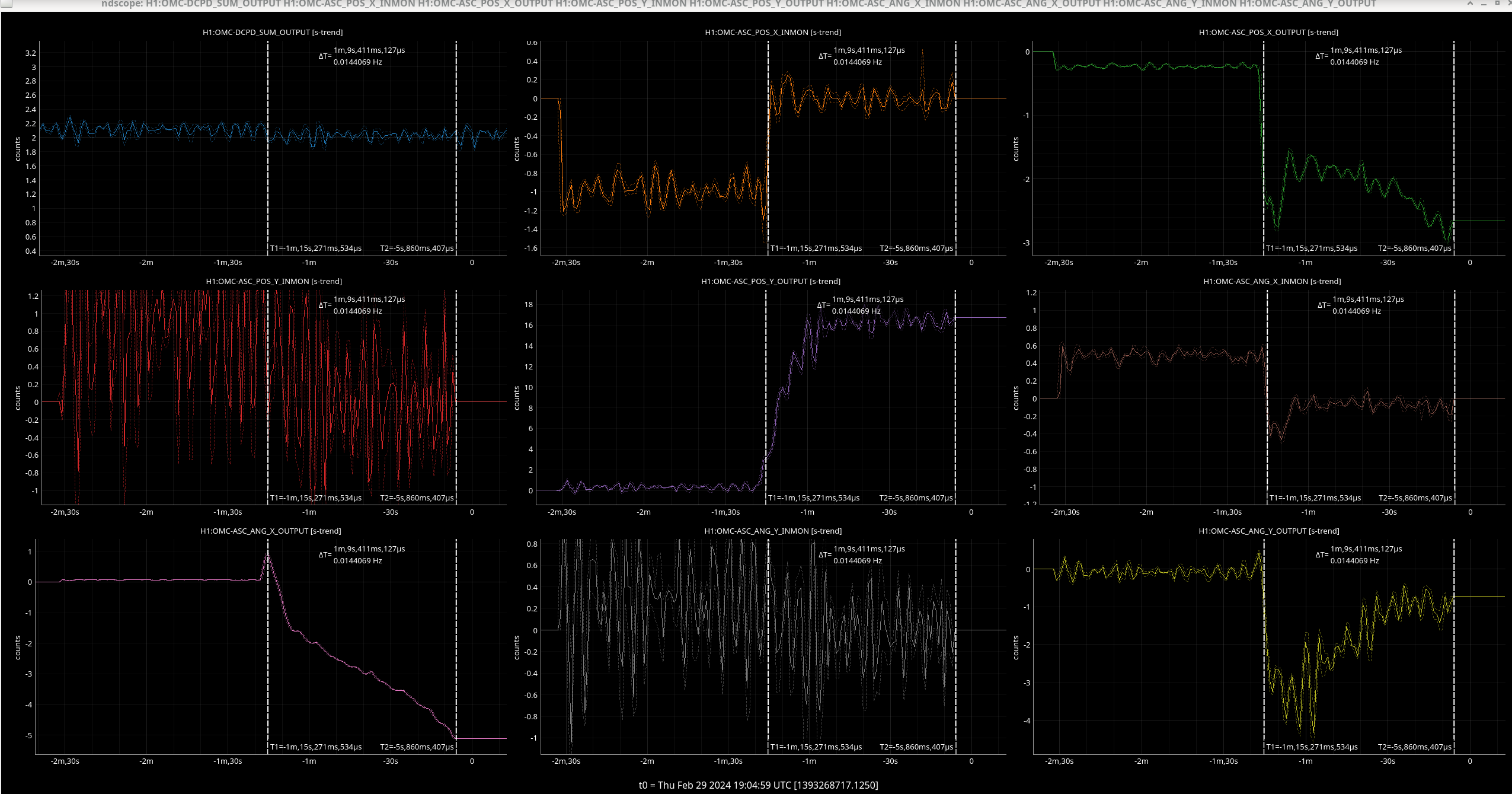This screenshot has width=1512, height=794.
Task: Click the H1:OMC-ASC_ANG_Y_OUTPUT plot title
Action: pyautogui.click(x=1268, y=531)
